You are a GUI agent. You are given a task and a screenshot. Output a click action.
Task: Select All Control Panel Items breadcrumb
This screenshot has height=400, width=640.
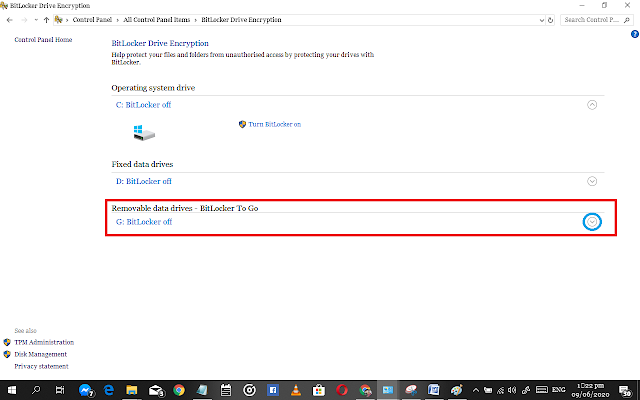[x=157, y=20]
